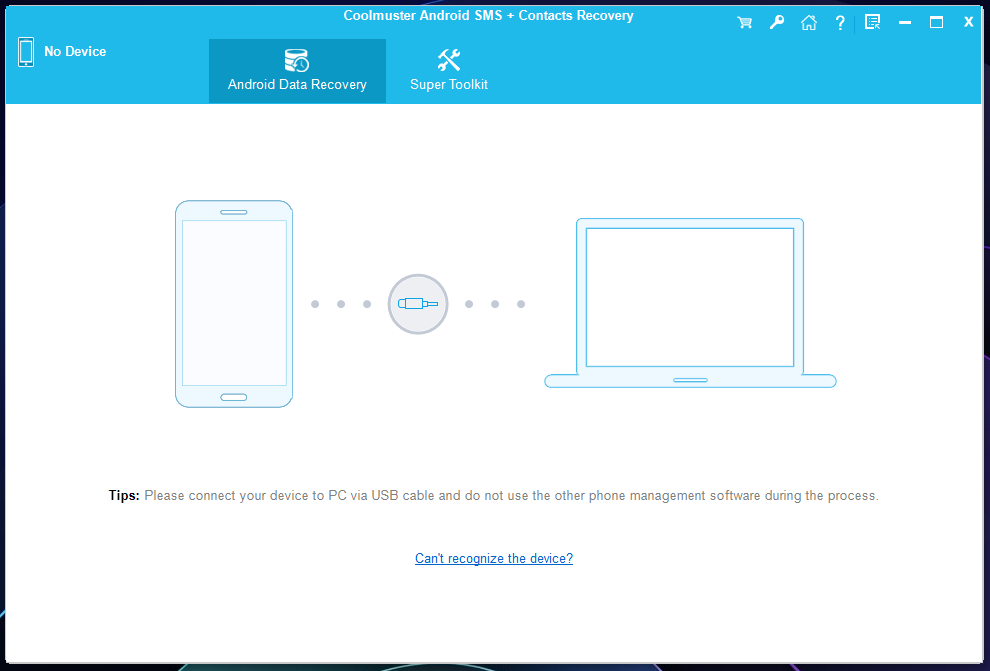Open the shopping cart purchase icon

point(744,23)
